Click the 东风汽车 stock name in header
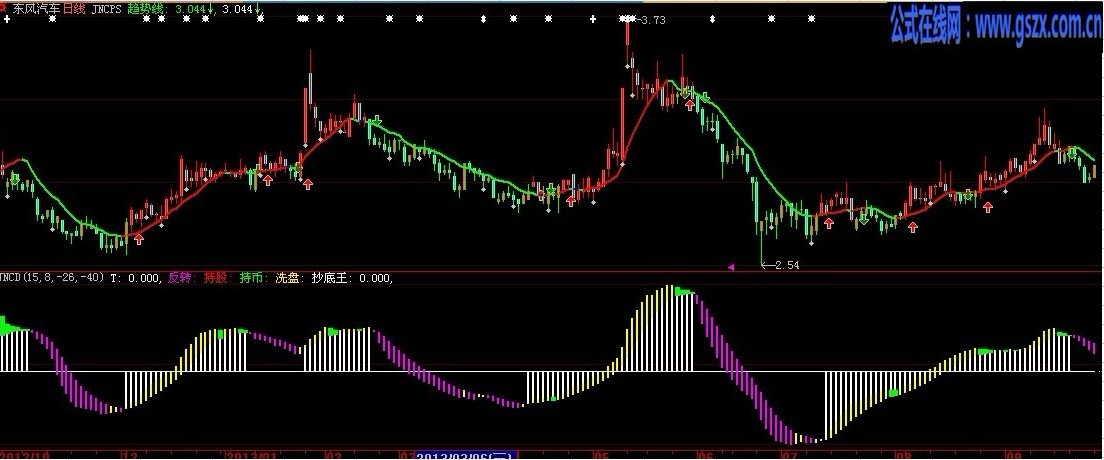Viewport: 1104px width, 460px height. click(x=35, y=8)
